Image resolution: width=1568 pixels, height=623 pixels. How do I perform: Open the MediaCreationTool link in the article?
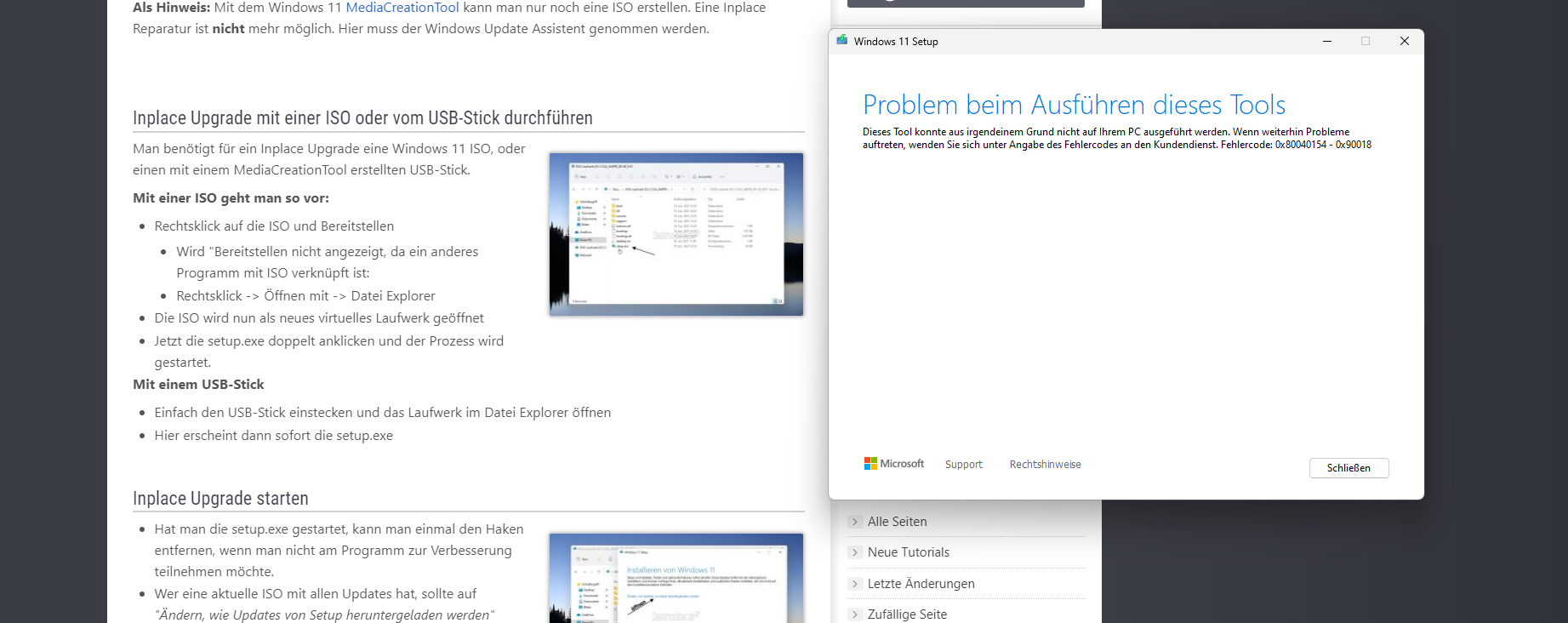(402, 8)
